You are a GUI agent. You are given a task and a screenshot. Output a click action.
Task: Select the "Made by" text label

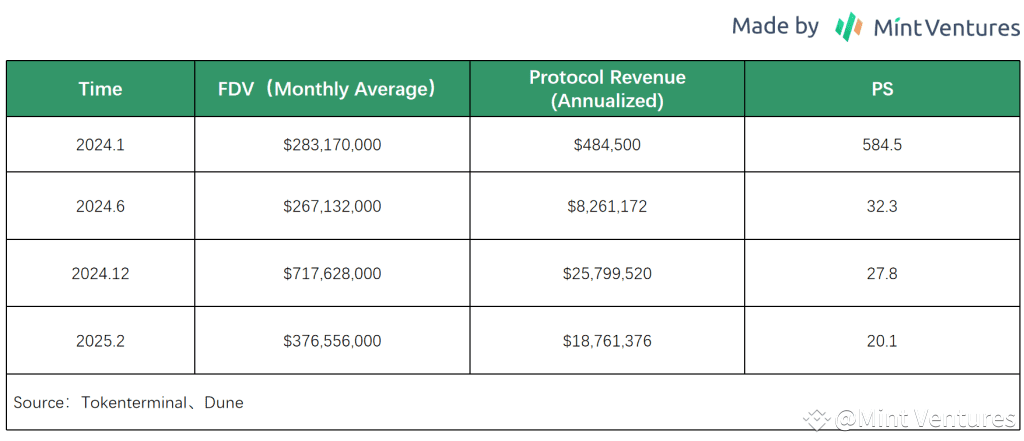pos(775,26)
